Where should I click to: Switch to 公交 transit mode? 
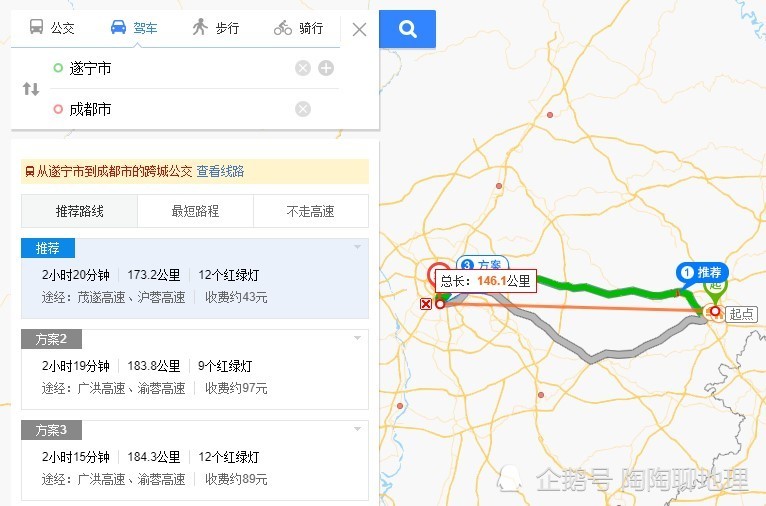[x=52, y=28]
